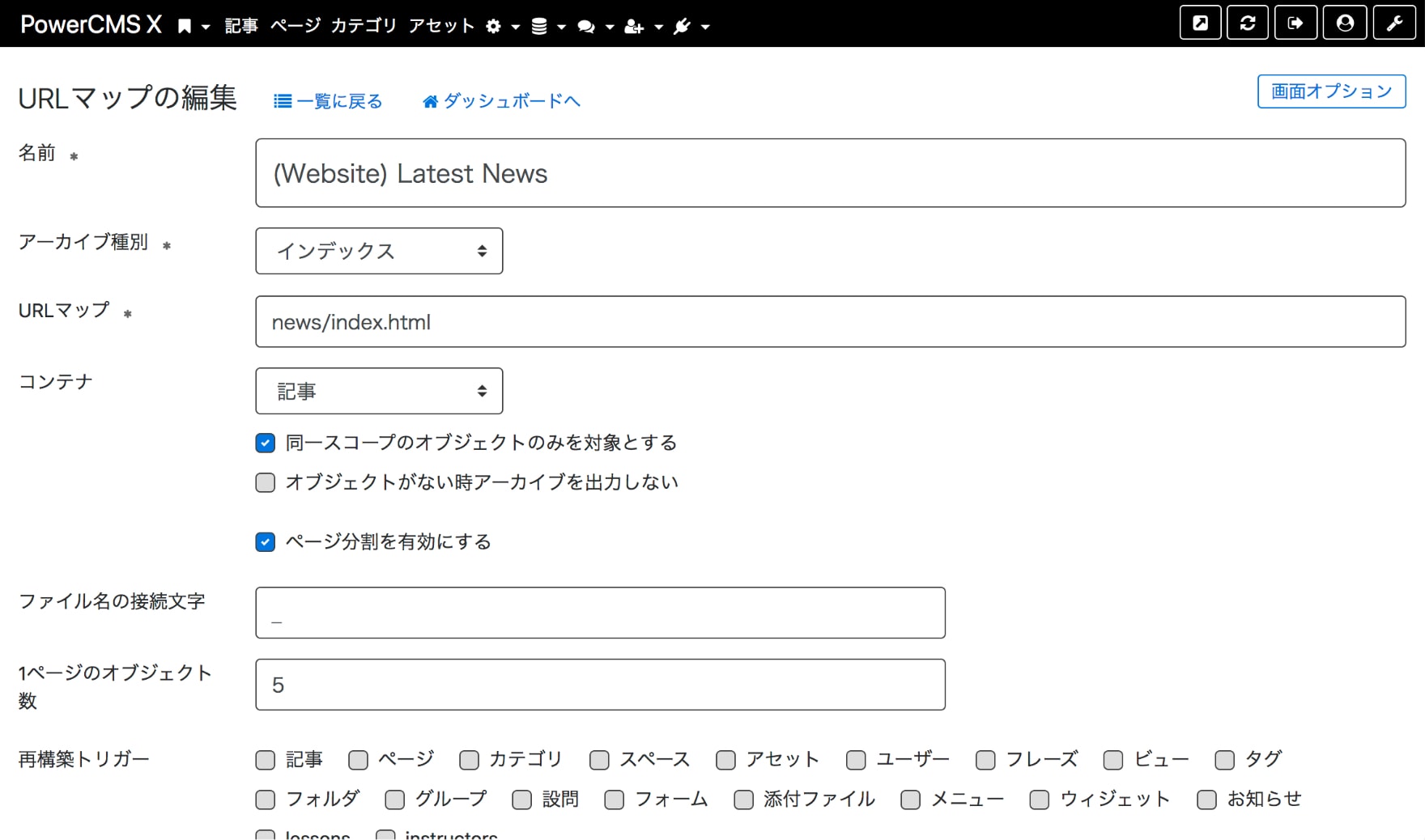This screenshot has height=840, width=1425.
Task: Click the add-user icon in the navbar
Action: click(634, 25)
